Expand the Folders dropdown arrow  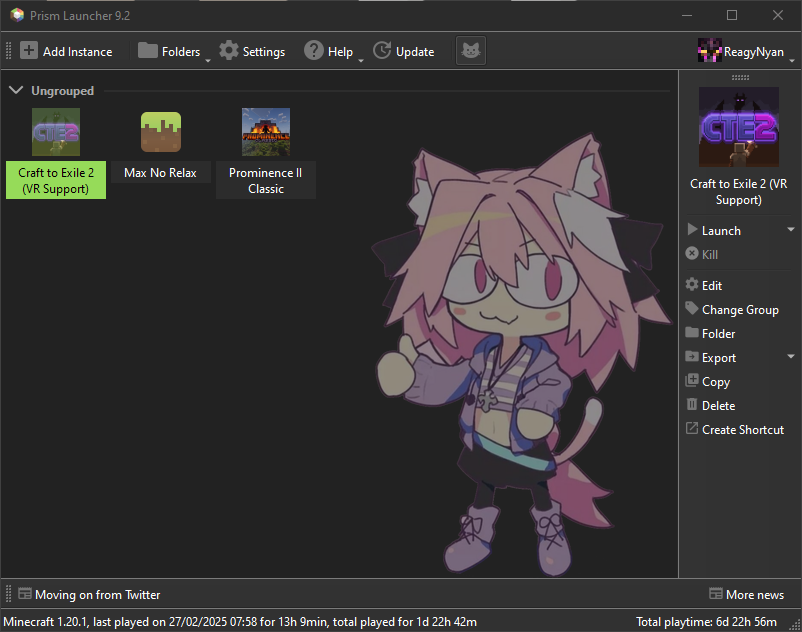tap(208, 60)
